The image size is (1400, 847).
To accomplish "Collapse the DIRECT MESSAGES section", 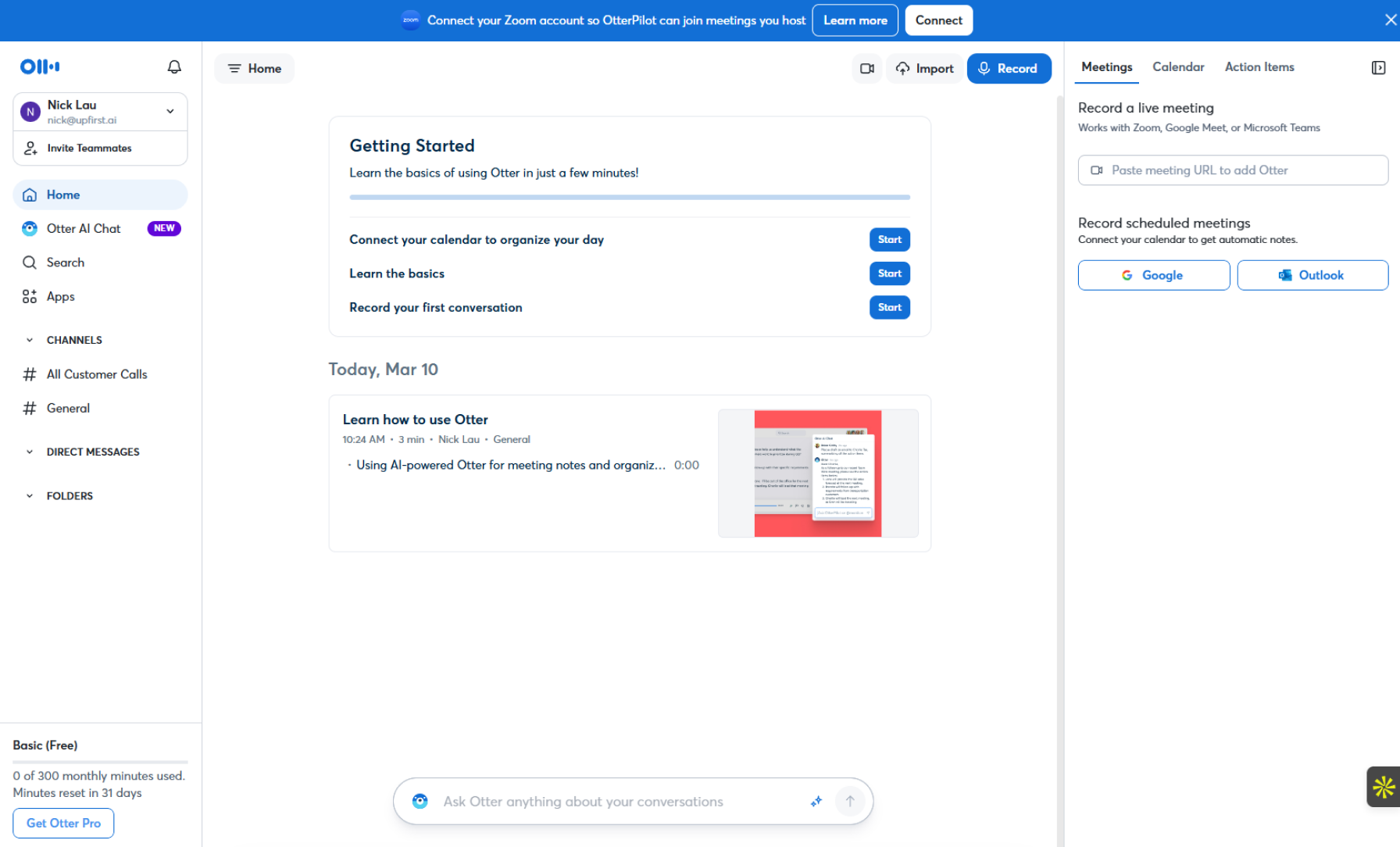I will pyautogui.click(x=30, y=452).
